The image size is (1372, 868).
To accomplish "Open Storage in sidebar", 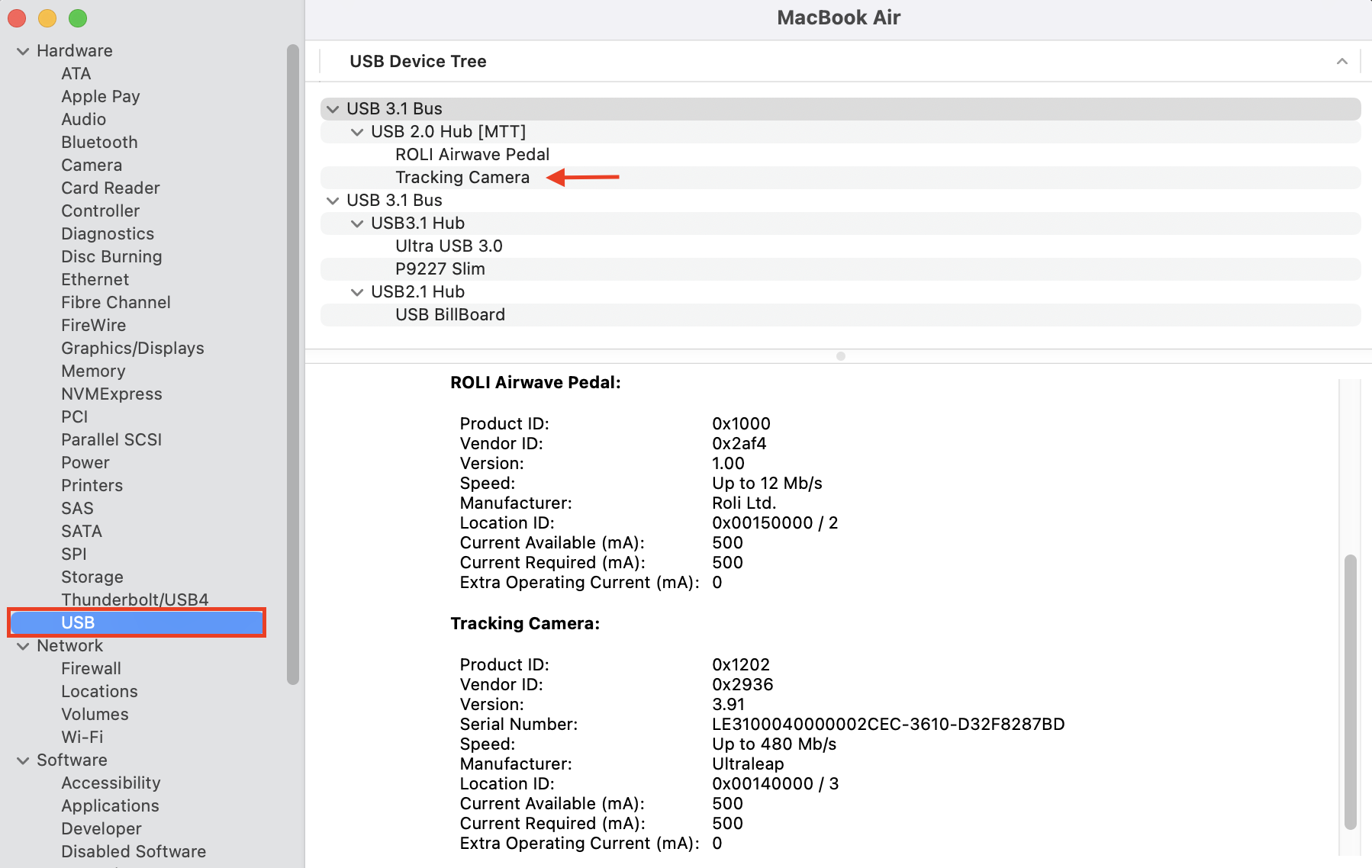I will tap(92, 577).
